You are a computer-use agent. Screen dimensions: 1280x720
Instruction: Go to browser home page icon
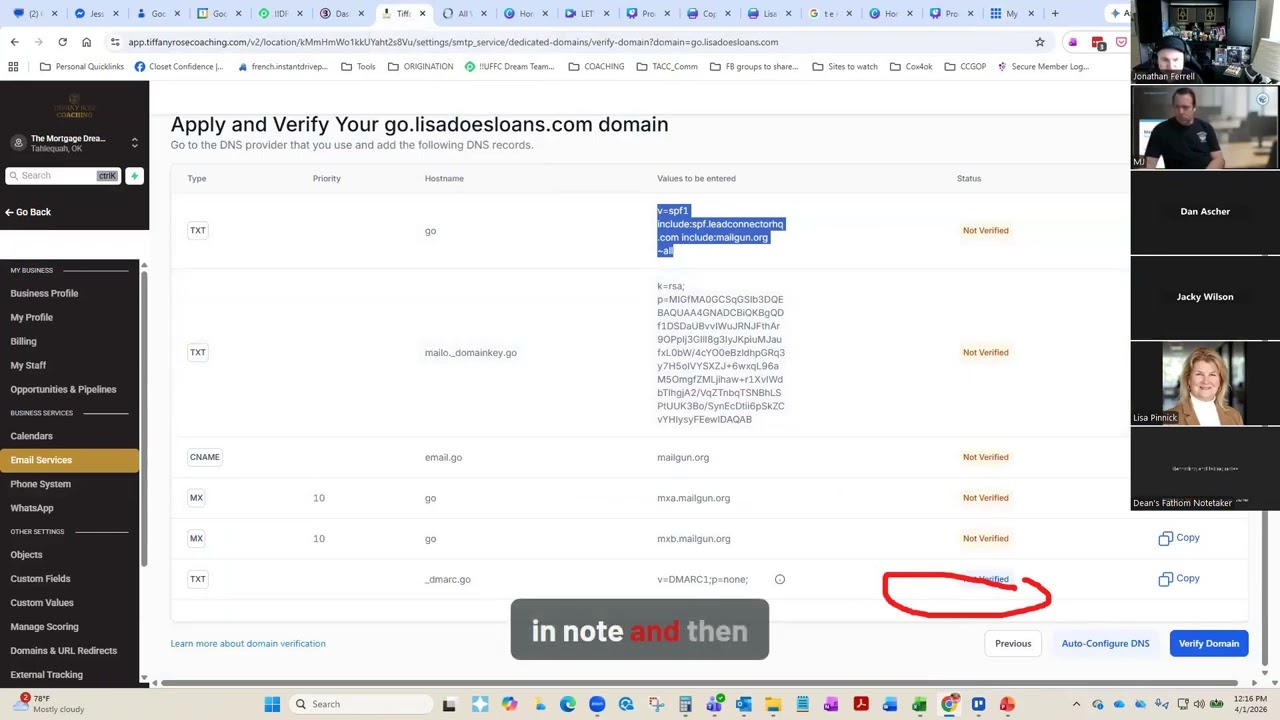pos(86,42)
